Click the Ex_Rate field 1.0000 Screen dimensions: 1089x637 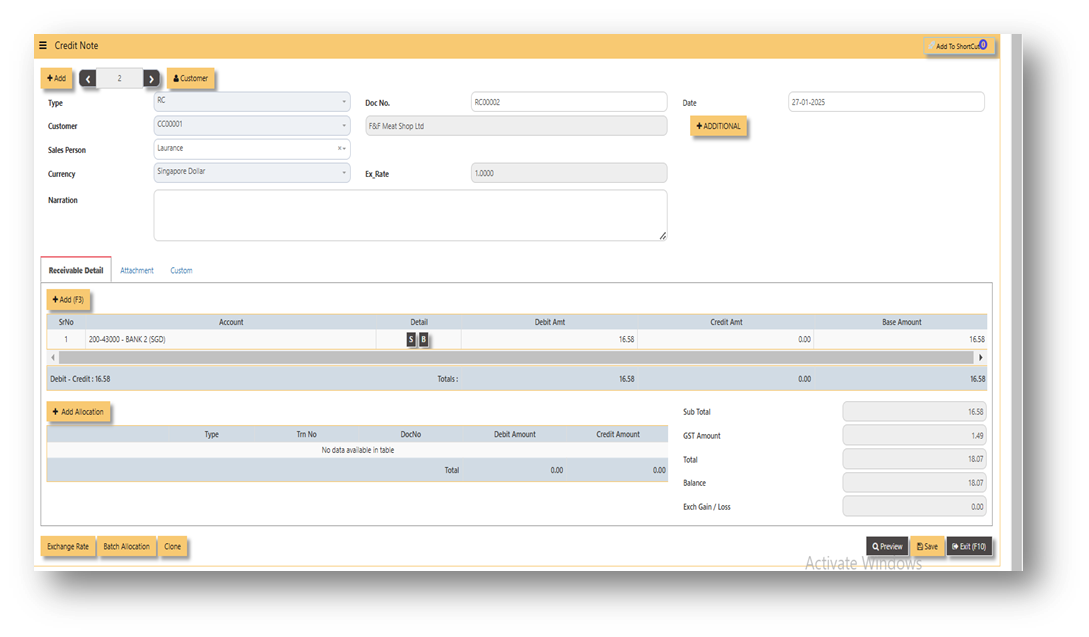tap(569, 173)
